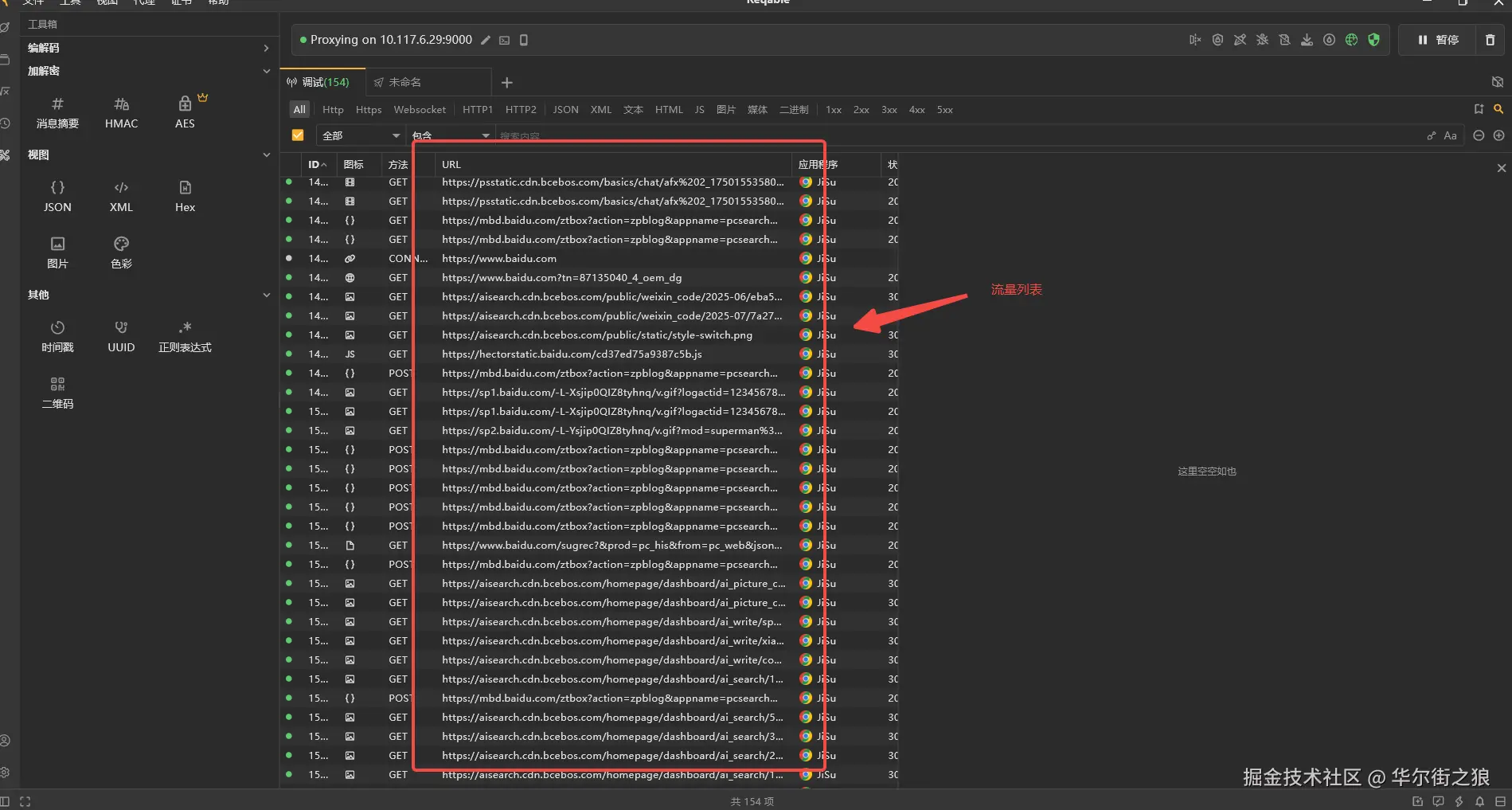This screenshot has width=1512, height=810.
Task: Open the Hex viewer tool
Action: pos(185,196)
